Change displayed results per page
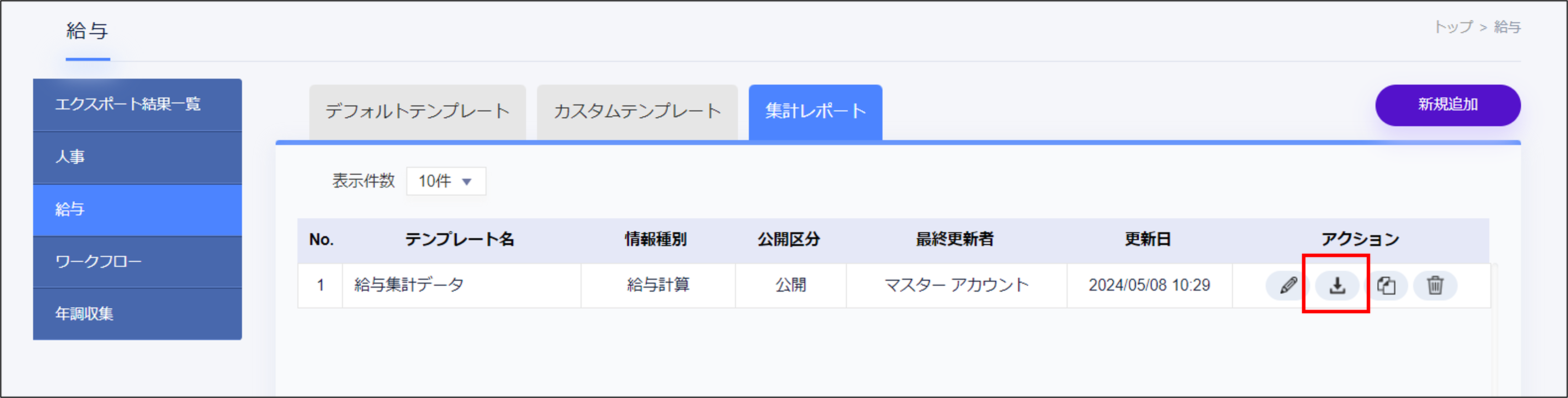The width and height of the screenshot is (1568, 398). [446, 181]
